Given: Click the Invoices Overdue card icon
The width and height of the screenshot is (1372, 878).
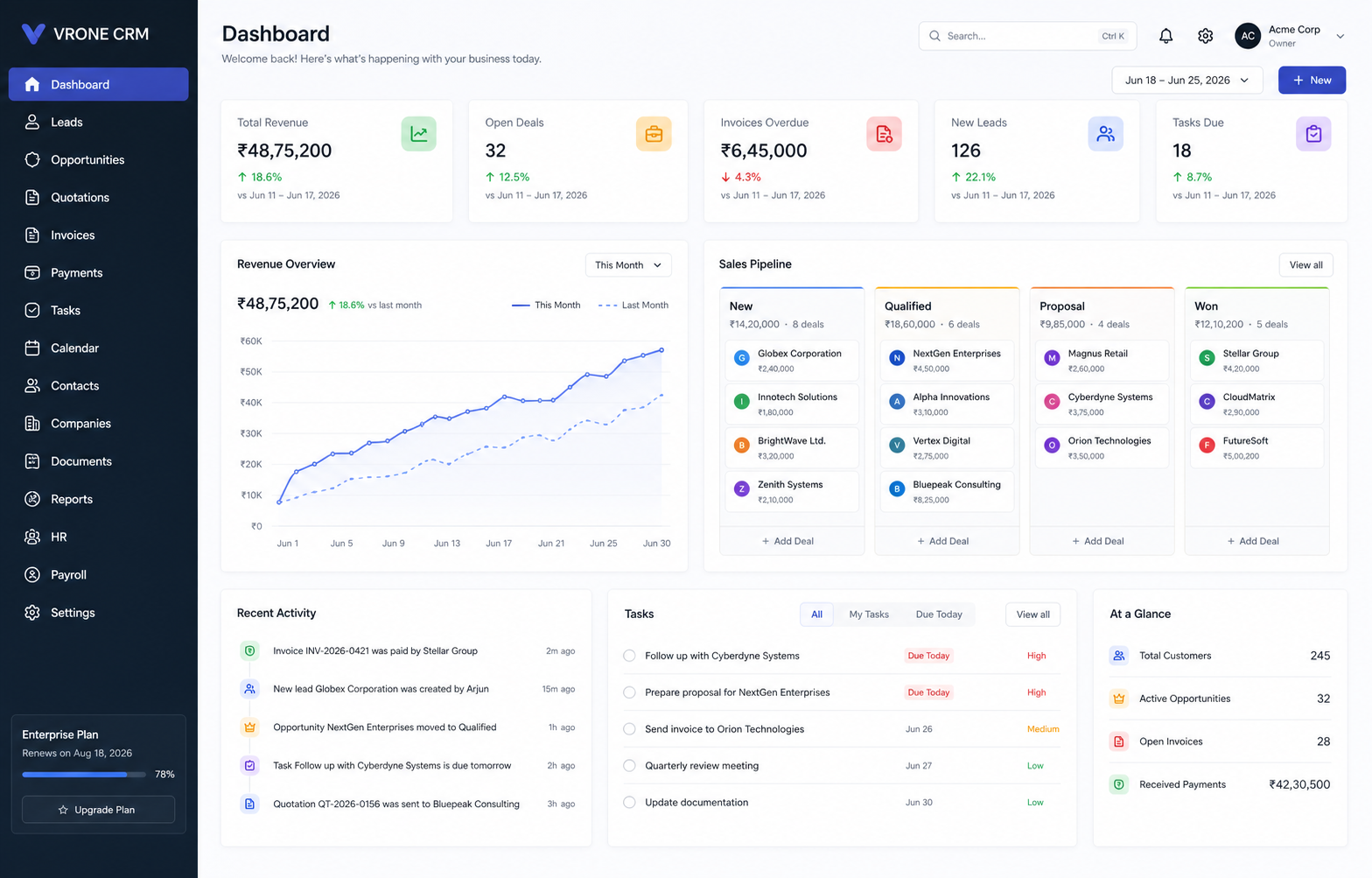Looking at the screenshot, I should tap(884, 134).
